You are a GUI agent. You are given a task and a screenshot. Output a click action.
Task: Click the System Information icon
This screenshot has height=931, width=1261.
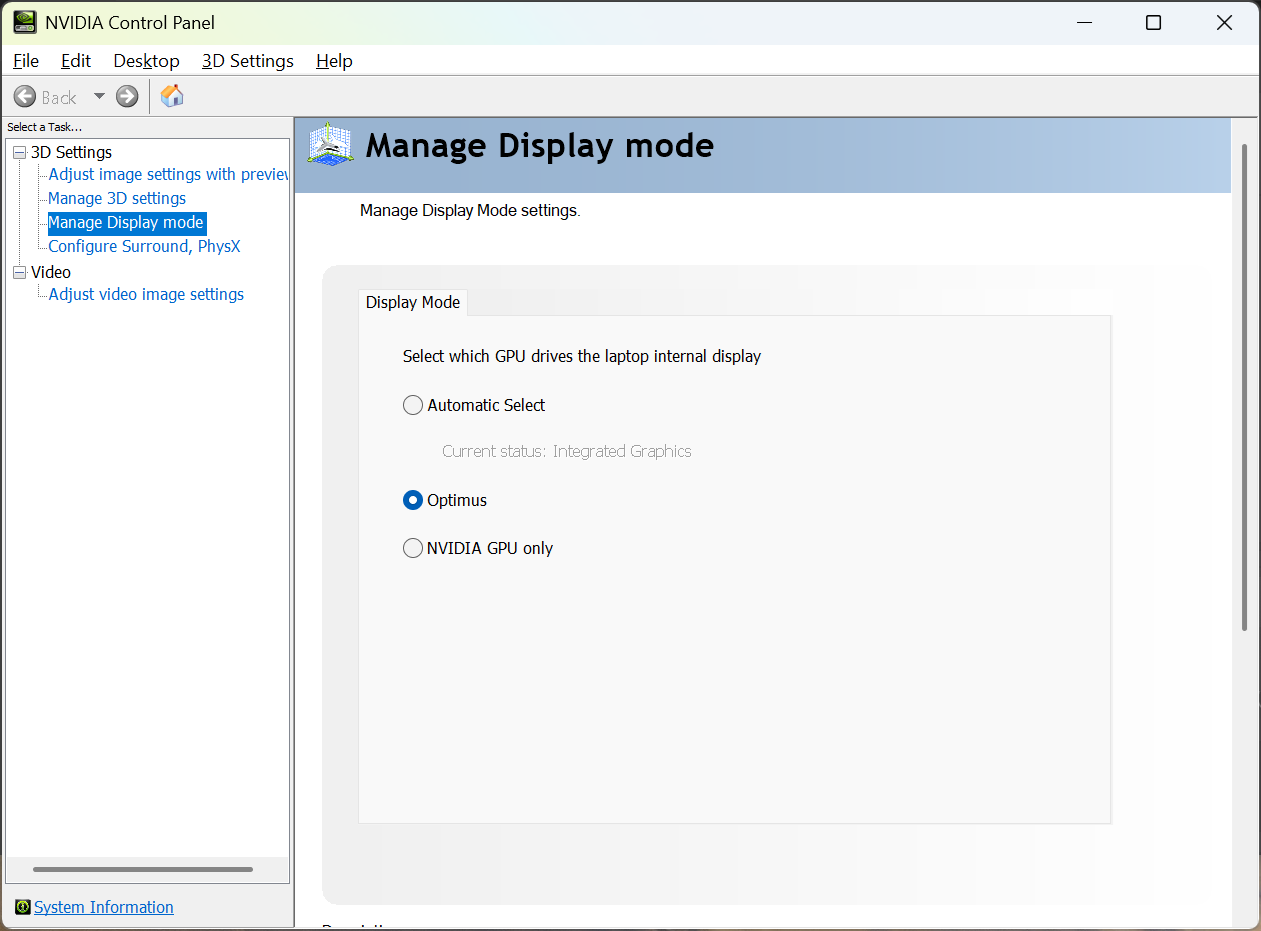coord(22,907)
